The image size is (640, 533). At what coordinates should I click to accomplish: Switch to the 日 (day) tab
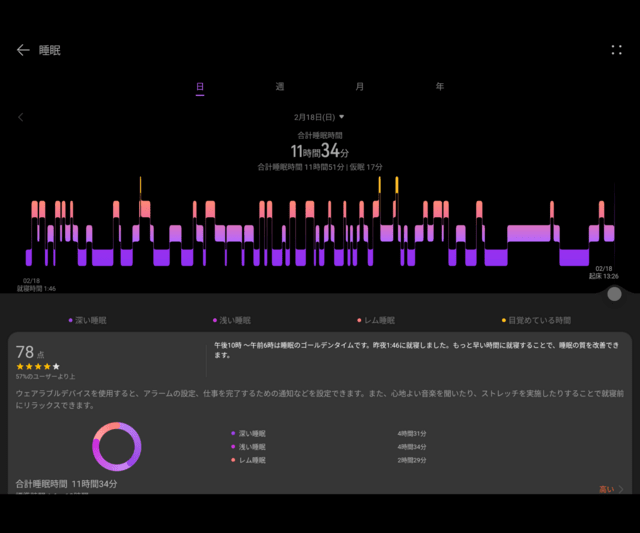[x=200, y=88]
